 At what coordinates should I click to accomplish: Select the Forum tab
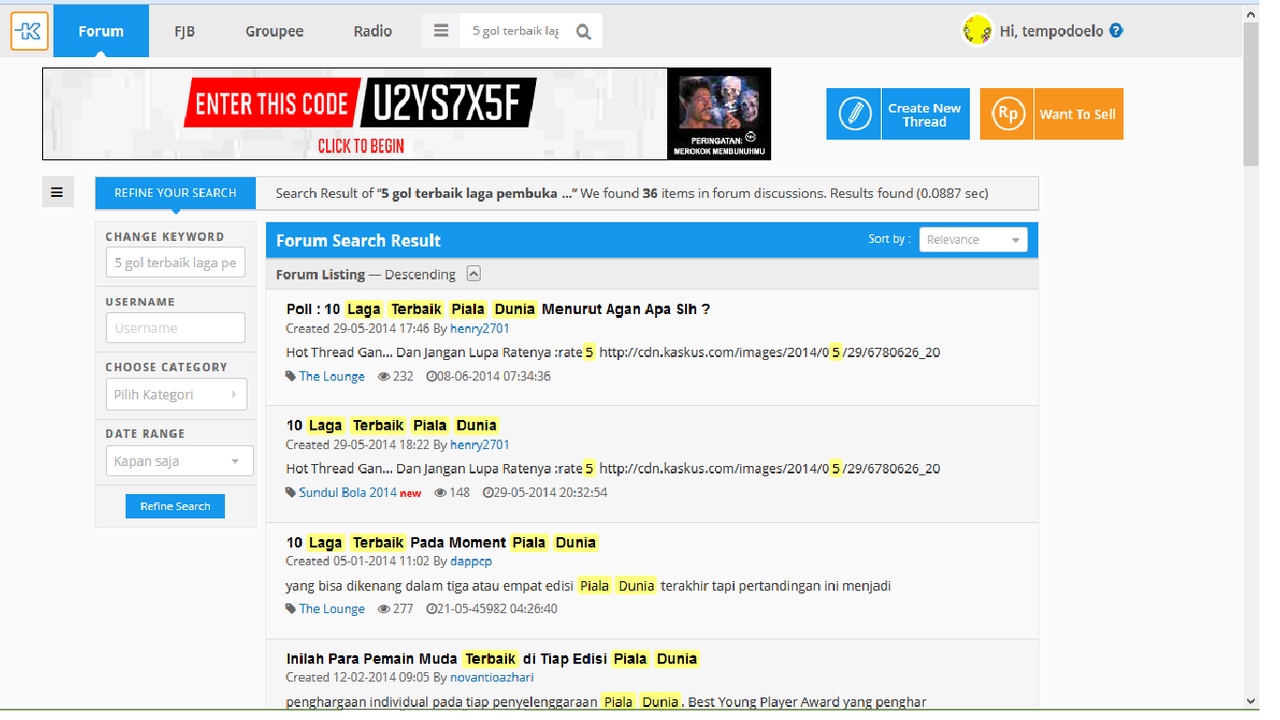click(101, 31)
